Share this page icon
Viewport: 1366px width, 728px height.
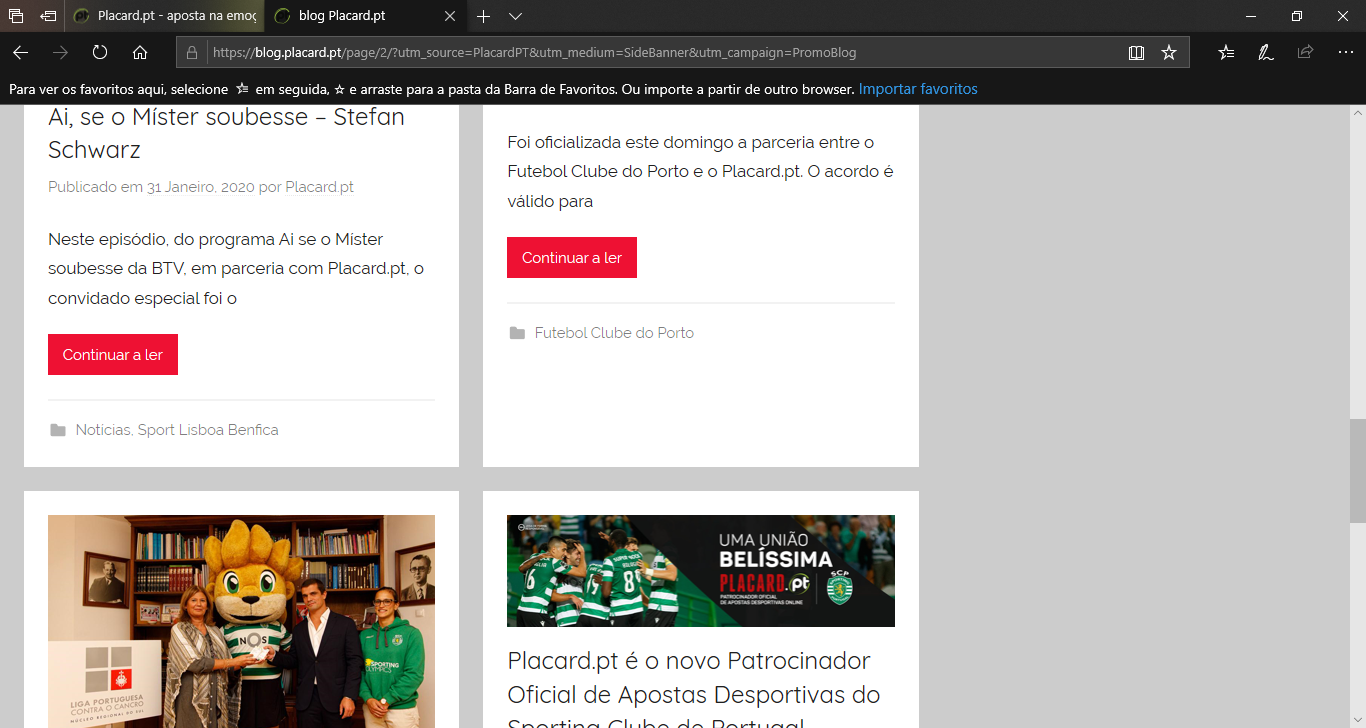coord(1305,52)
